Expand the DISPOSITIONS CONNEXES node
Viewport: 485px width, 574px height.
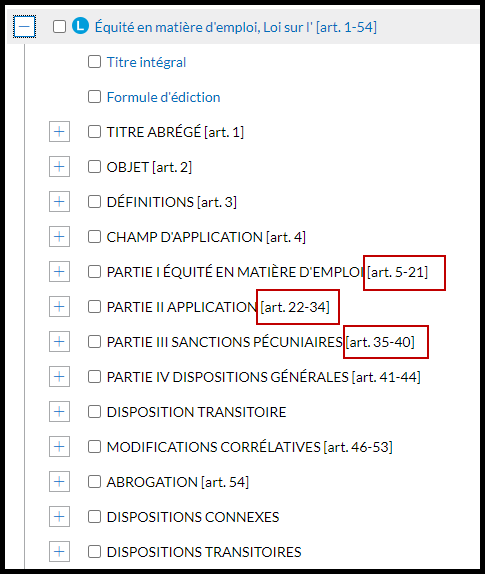(59, 517)
